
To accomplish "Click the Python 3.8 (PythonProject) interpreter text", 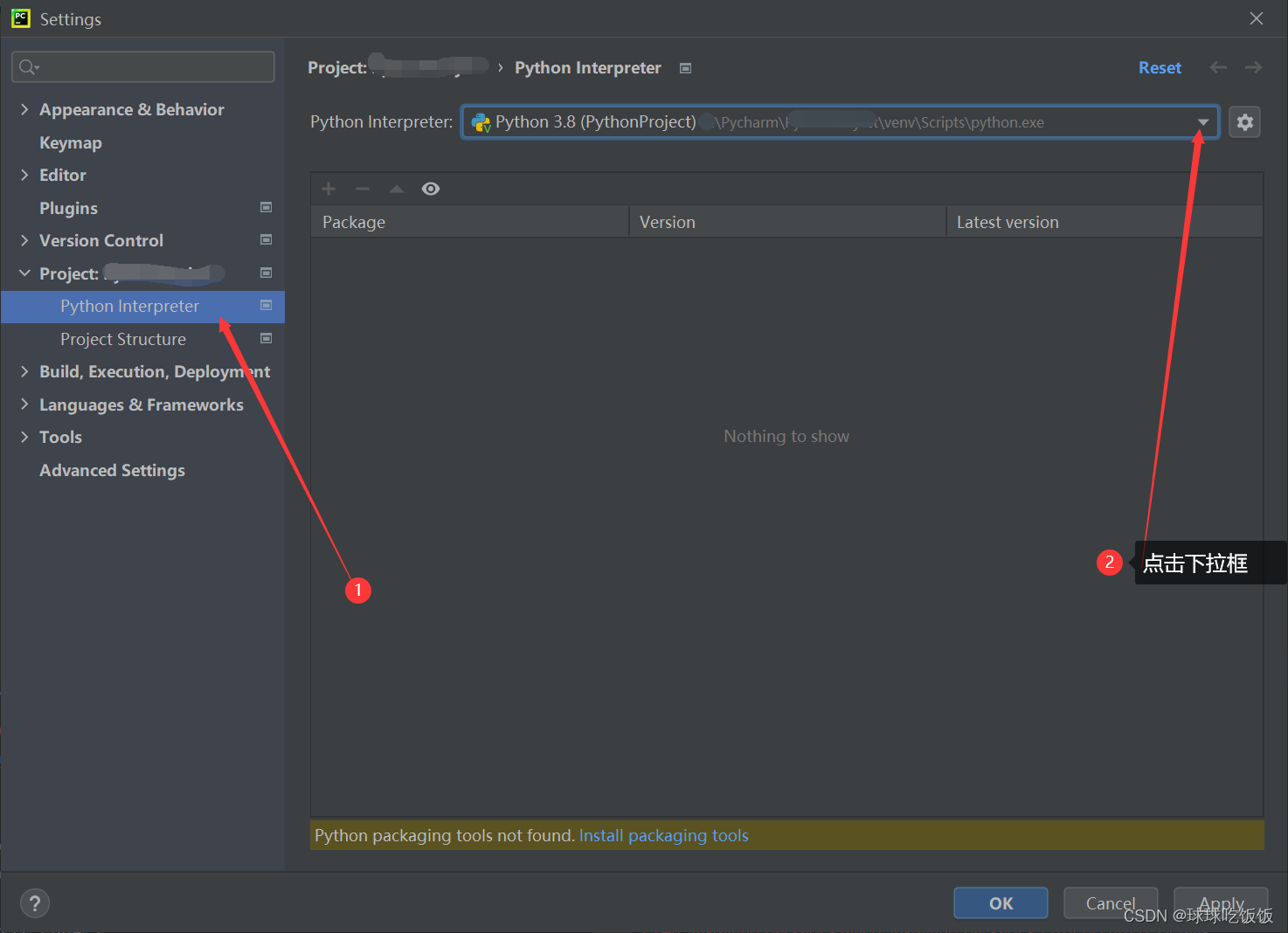I will pyautogui.click(x=596, y=122).
